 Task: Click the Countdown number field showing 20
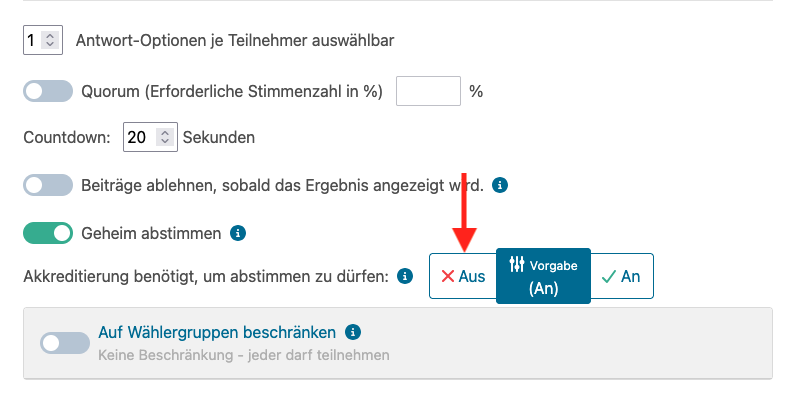pos(150,137)
